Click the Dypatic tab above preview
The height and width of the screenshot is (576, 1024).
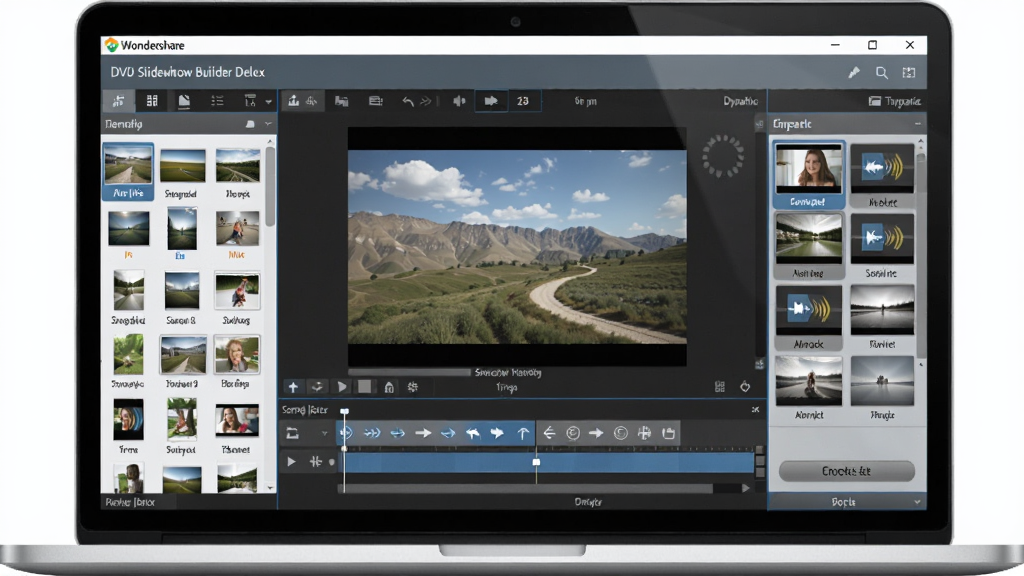740,101
